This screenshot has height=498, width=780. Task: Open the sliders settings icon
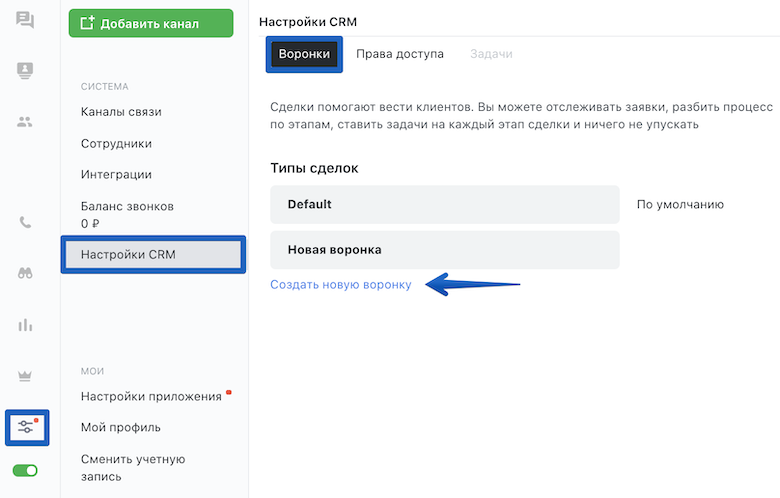[27, 427]
